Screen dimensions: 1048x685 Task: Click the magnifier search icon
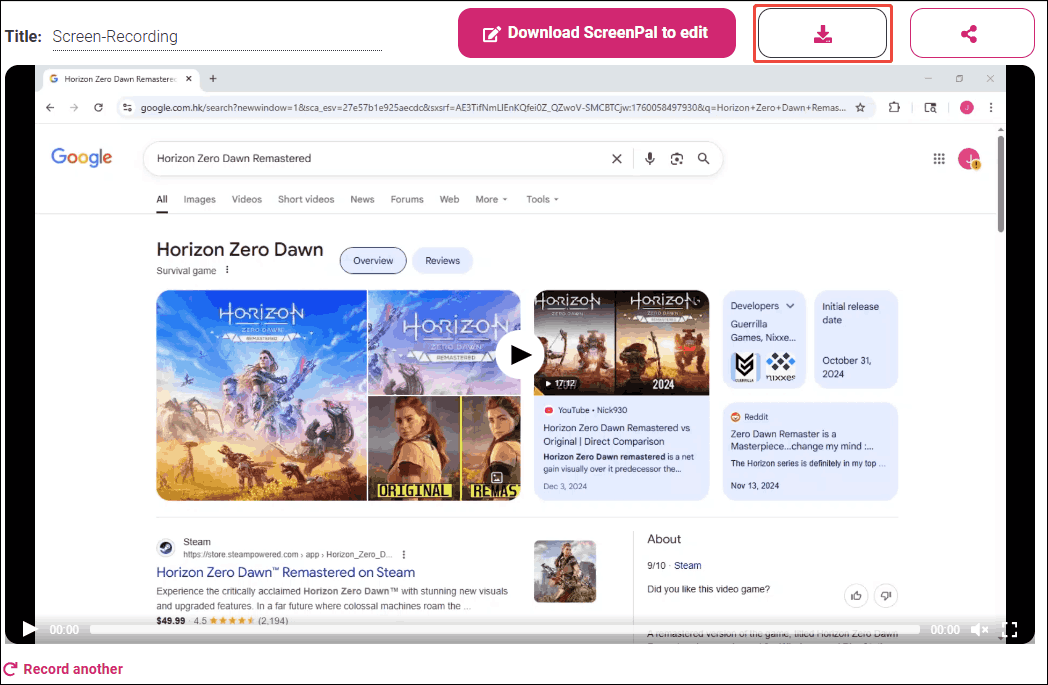(703, 158)
